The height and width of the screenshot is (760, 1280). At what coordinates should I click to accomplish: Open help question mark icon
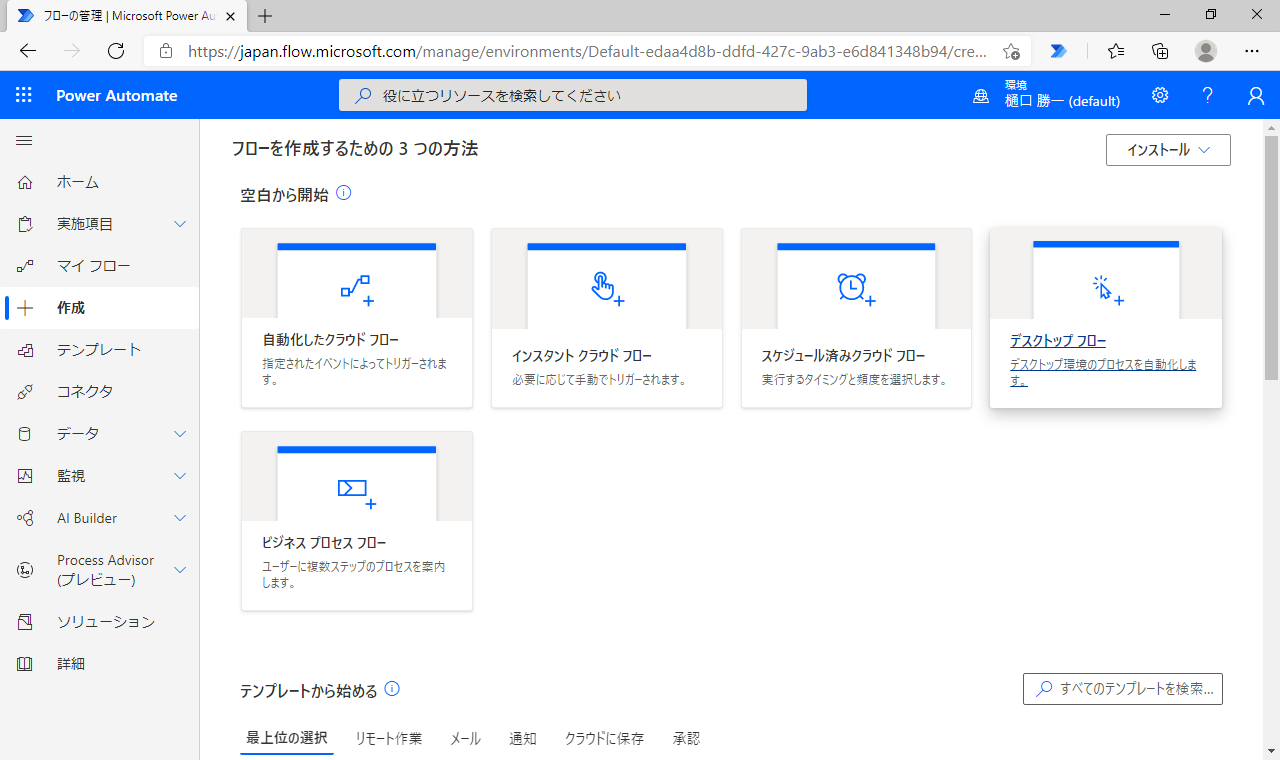pos(1208,95)
